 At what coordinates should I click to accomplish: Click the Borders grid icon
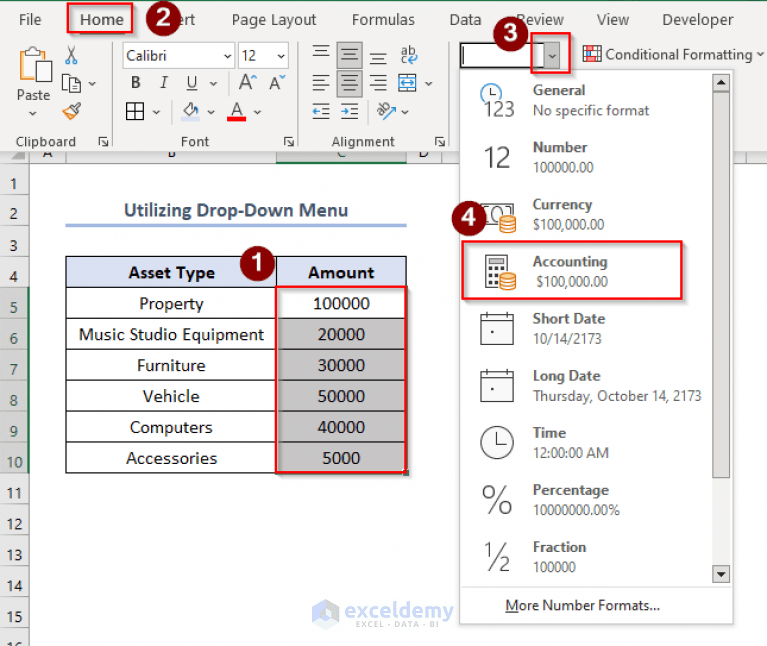pyautogui.click(x=135, y=111)
